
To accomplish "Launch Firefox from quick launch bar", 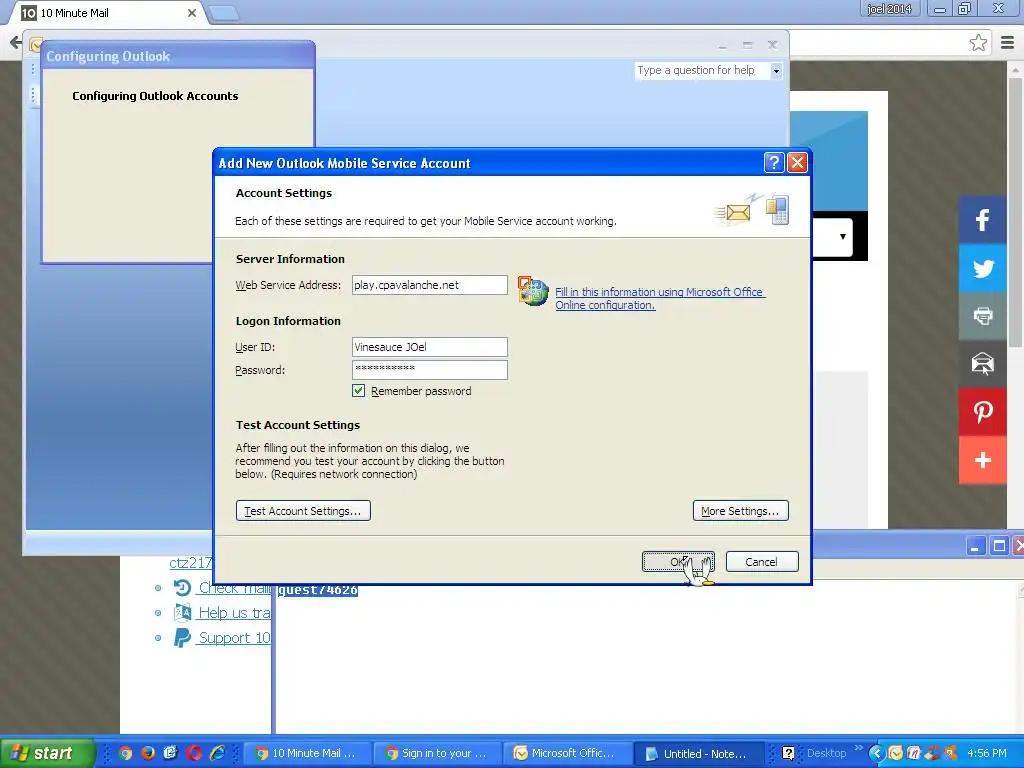I will [148, 753].
